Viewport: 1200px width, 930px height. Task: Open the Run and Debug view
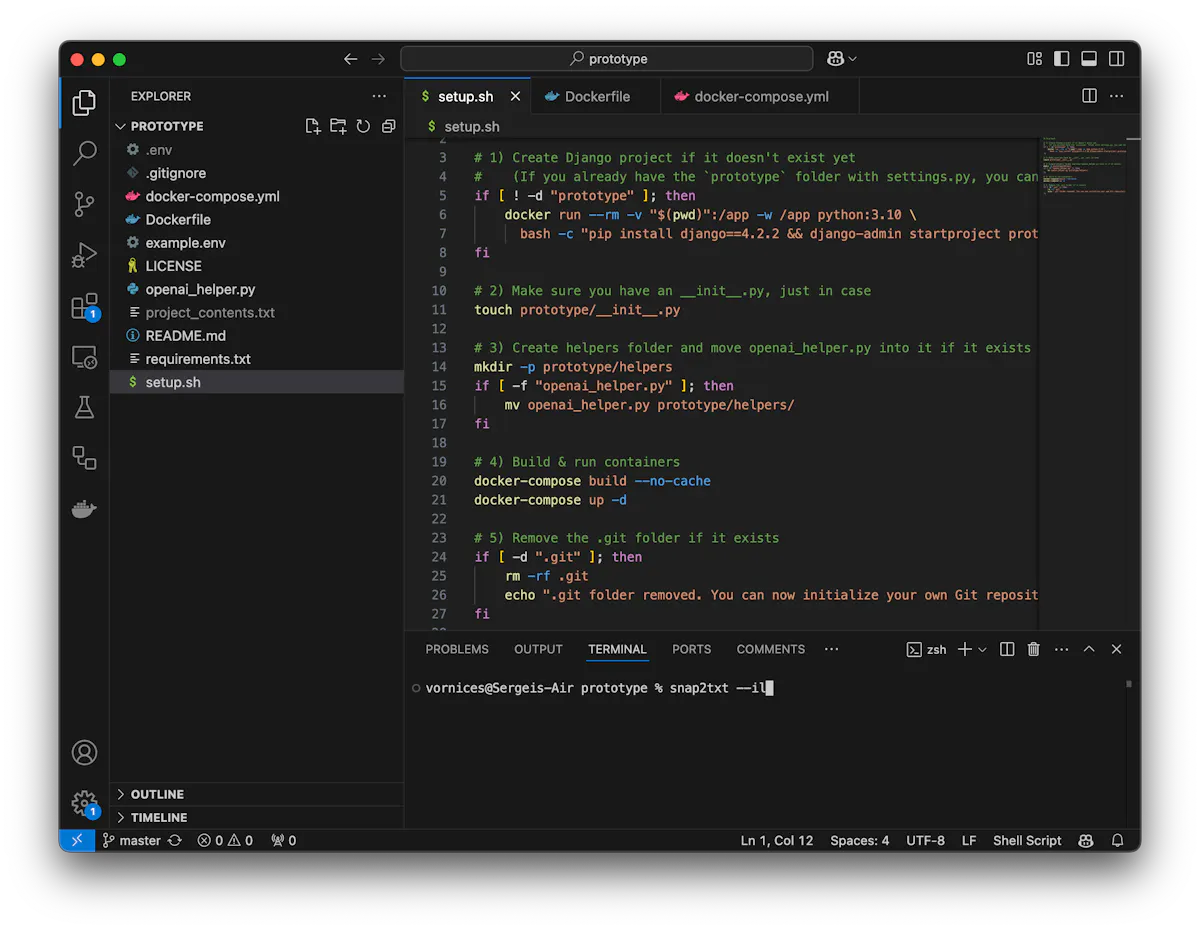85,255
